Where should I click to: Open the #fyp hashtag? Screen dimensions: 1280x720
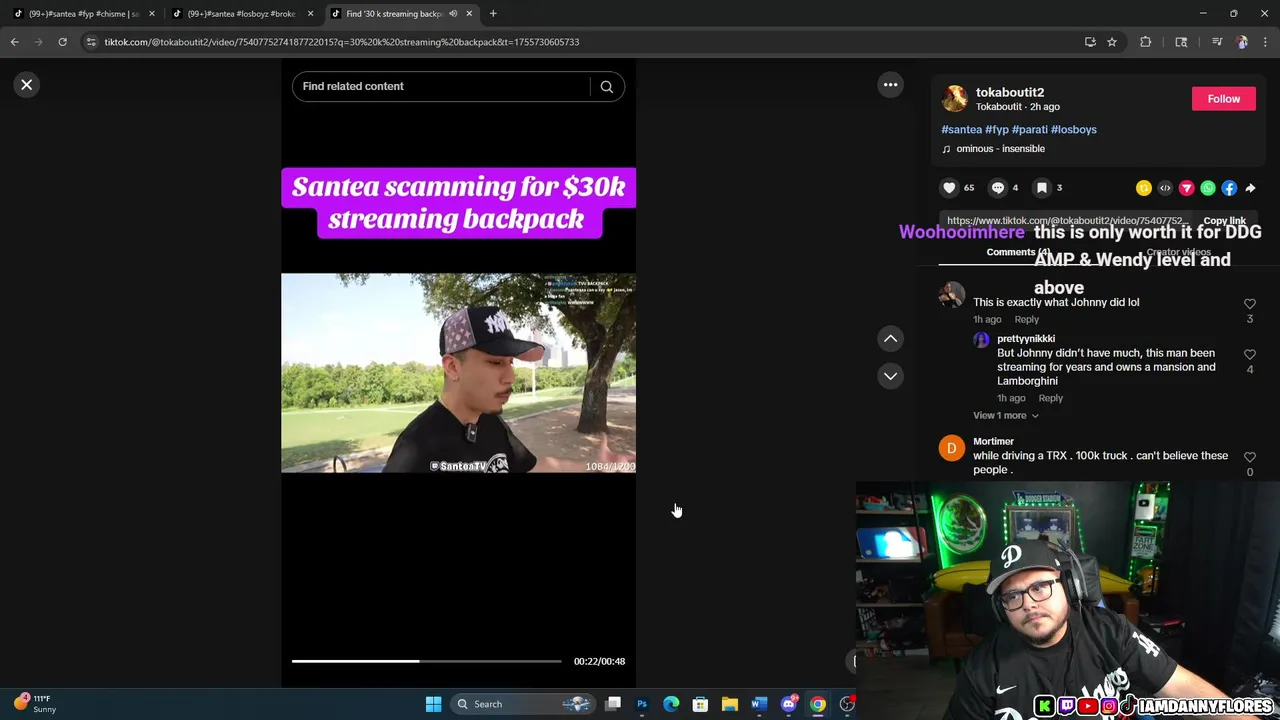click(x=996, y=130)
